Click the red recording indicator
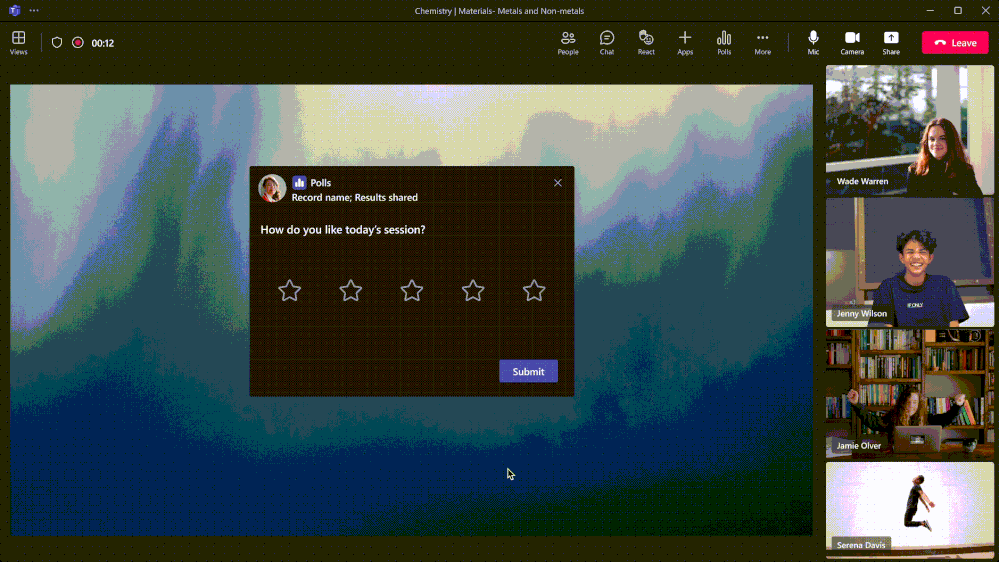 point(78,43)
